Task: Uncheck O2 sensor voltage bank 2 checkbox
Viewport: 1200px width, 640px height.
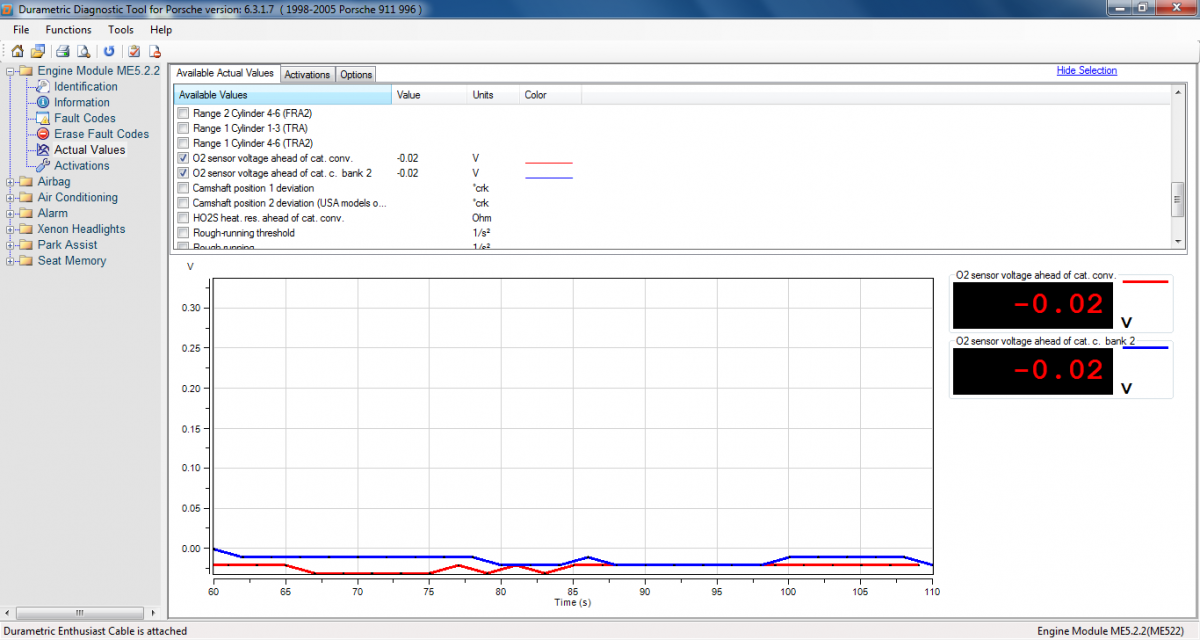Action: coord(182,173)
